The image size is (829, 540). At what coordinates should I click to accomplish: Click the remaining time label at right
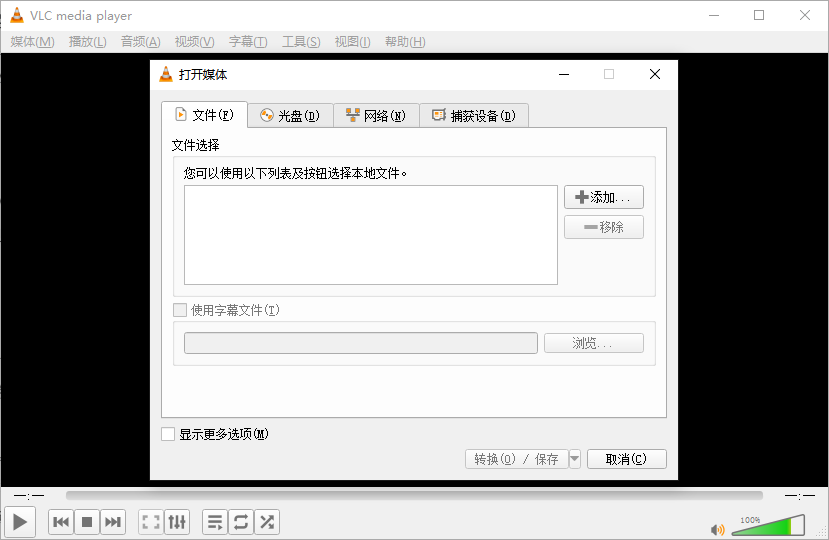click(x=799, y=496)
